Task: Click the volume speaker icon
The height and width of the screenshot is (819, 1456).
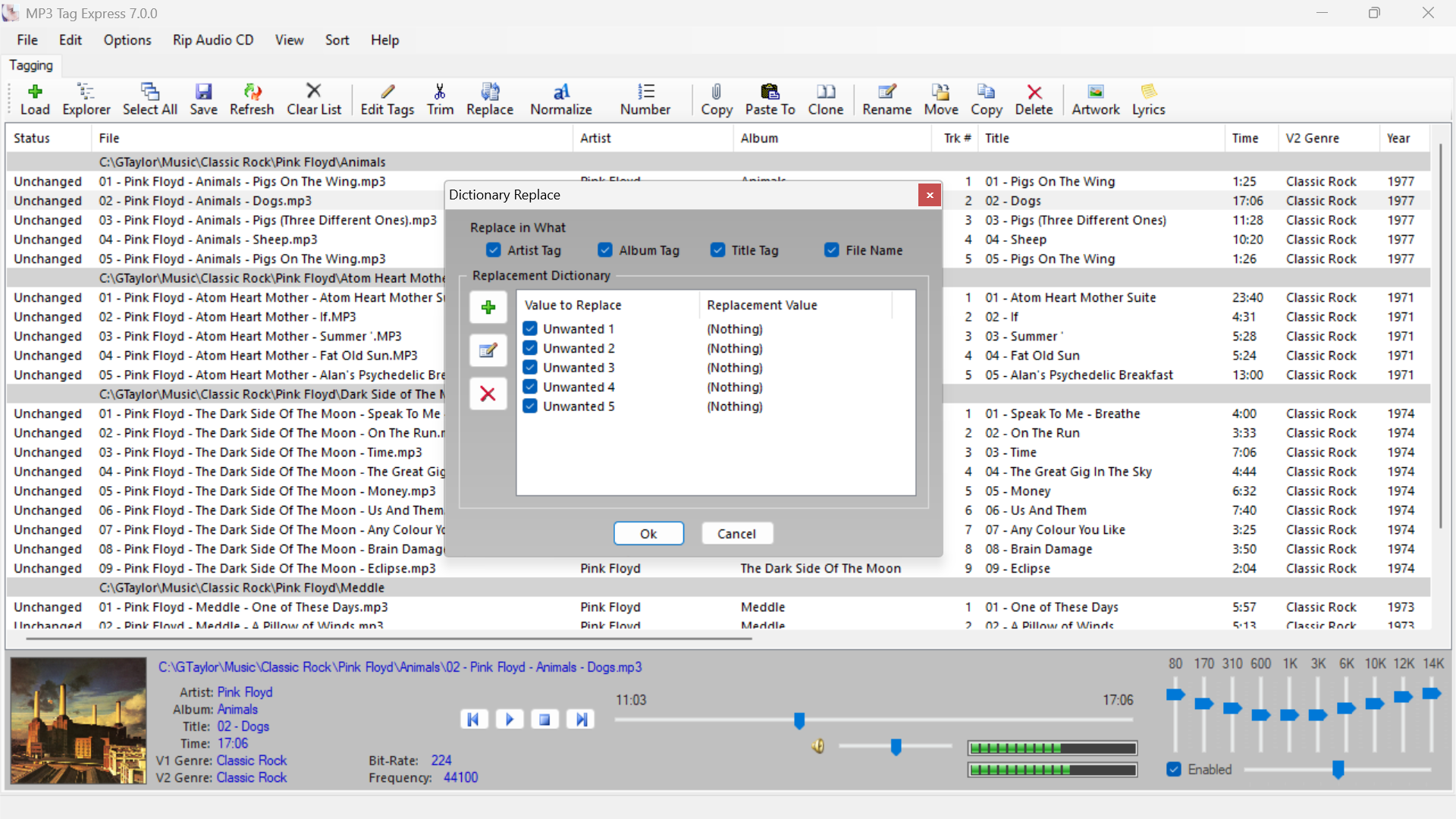Action: tap(817, 747)
